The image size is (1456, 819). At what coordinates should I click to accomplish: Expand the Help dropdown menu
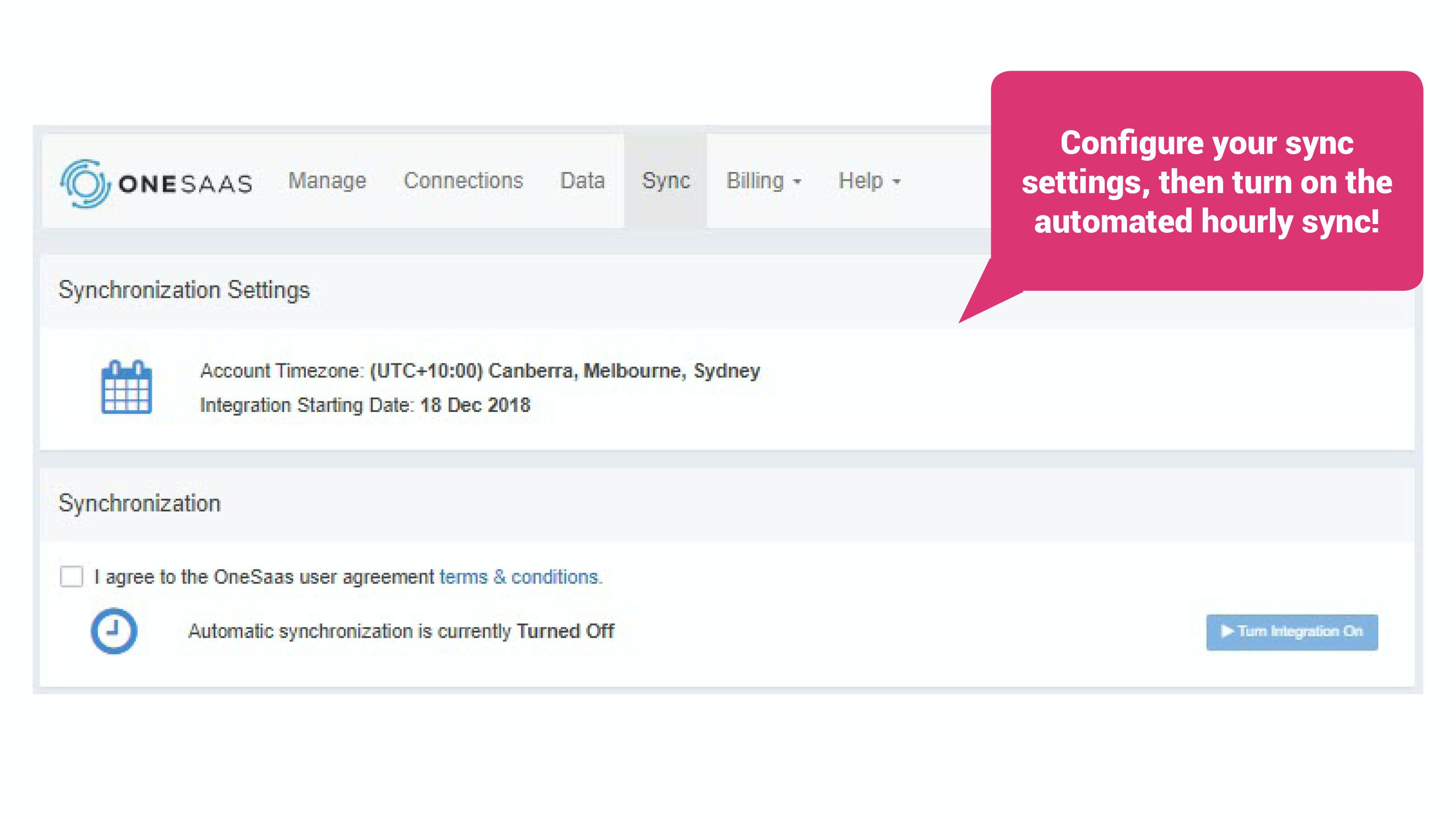point(869,181)
